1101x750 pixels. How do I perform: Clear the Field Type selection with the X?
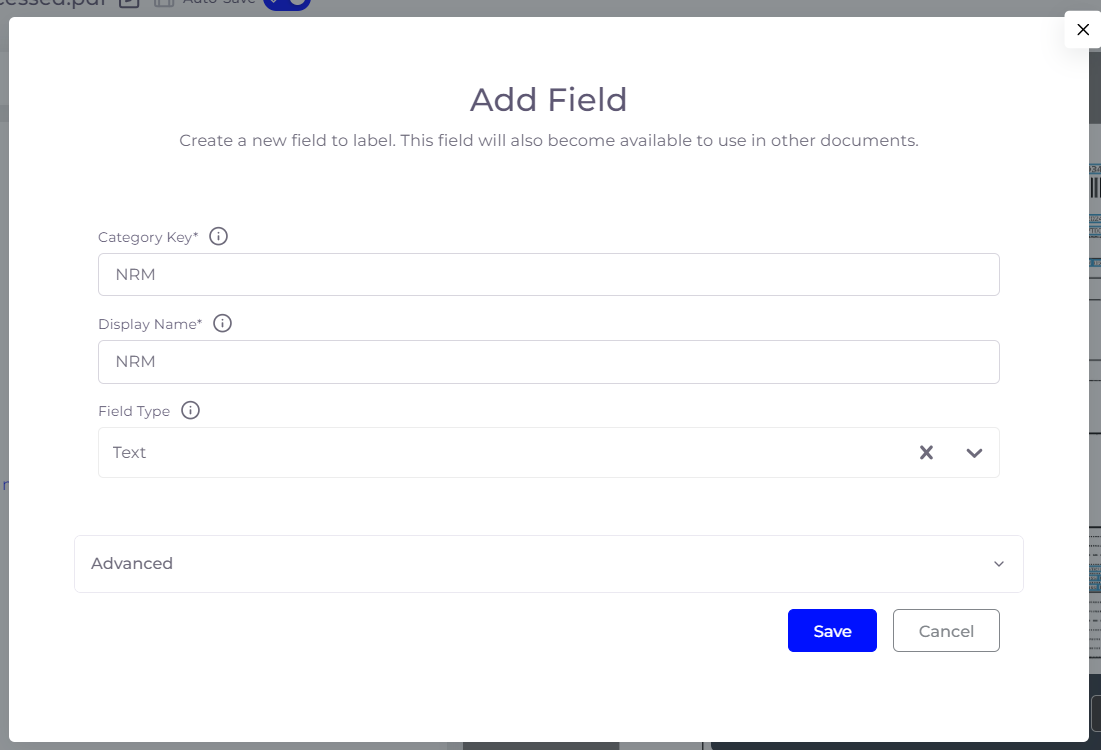(x=926, y=452)
